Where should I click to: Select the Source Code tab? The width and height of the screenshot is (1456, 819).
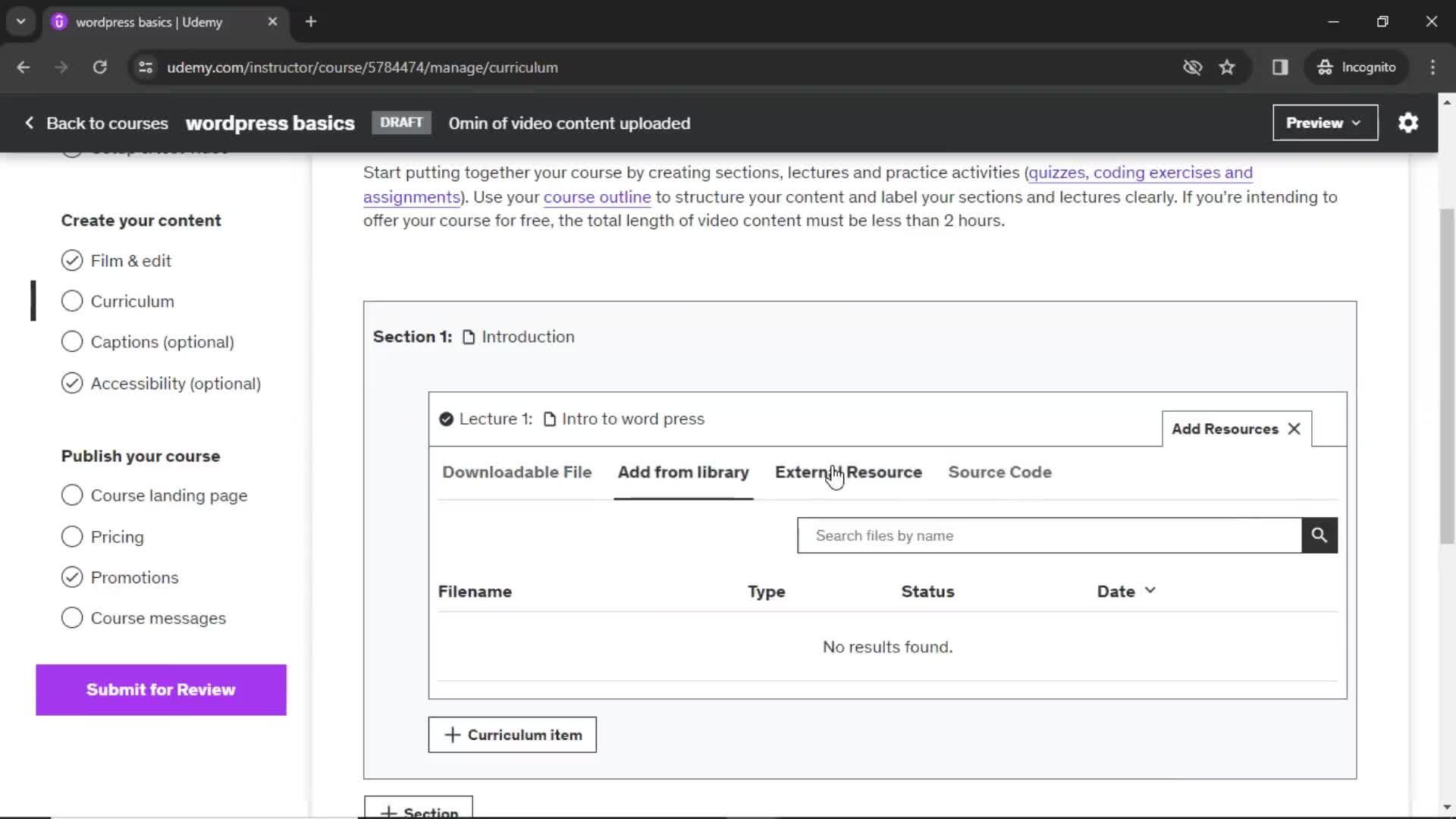[x=999, y=472]
